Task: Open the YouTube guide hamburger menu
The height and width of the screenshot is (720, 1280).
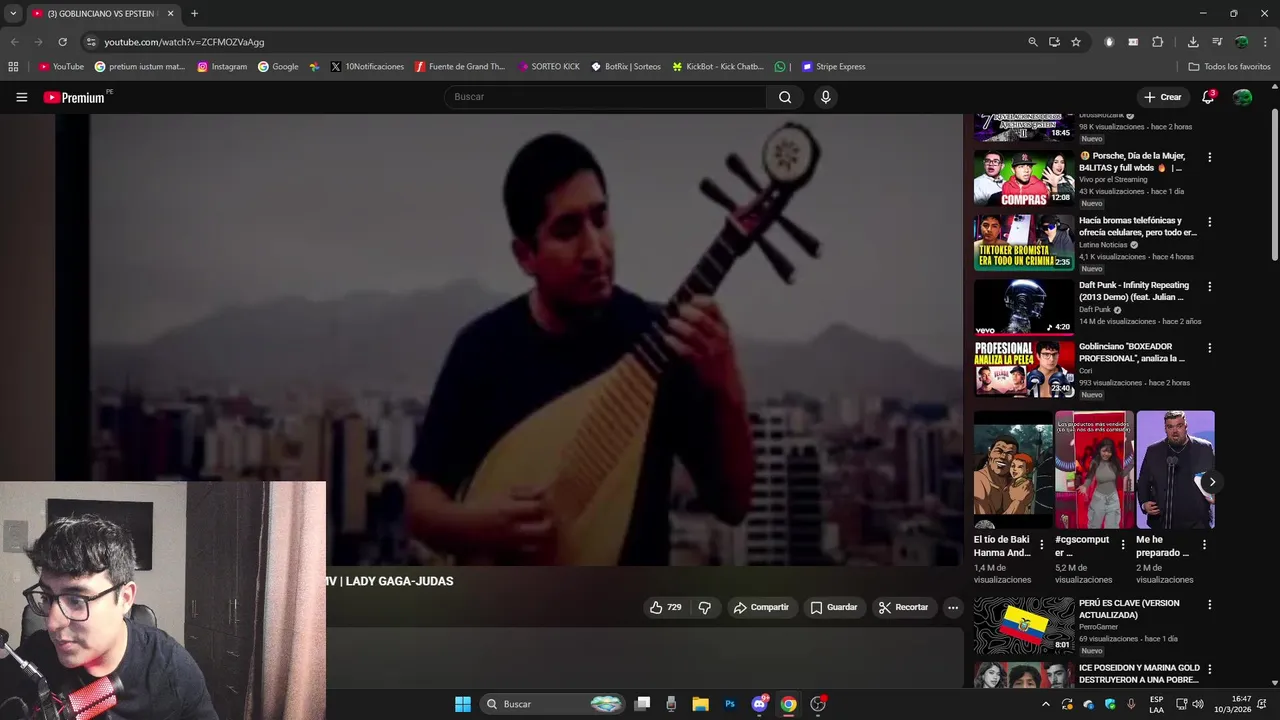Action: coord(21,97)
